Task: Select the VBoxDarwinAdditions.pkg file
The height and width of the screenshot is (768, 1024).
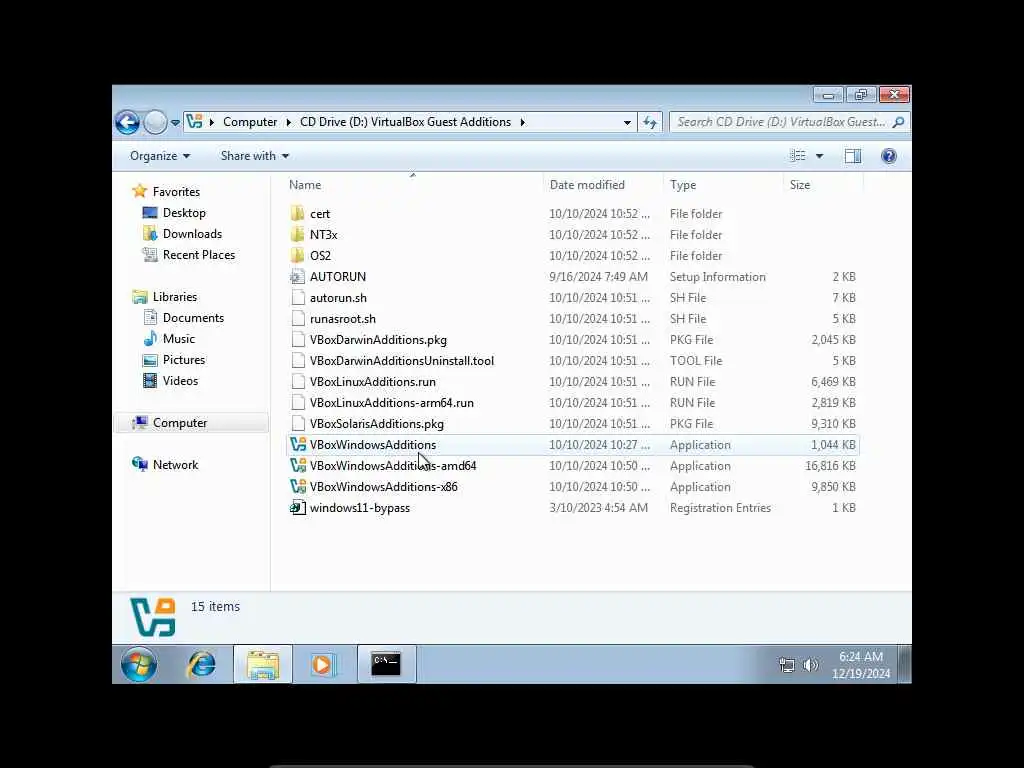Action: [x=378, y=340]
